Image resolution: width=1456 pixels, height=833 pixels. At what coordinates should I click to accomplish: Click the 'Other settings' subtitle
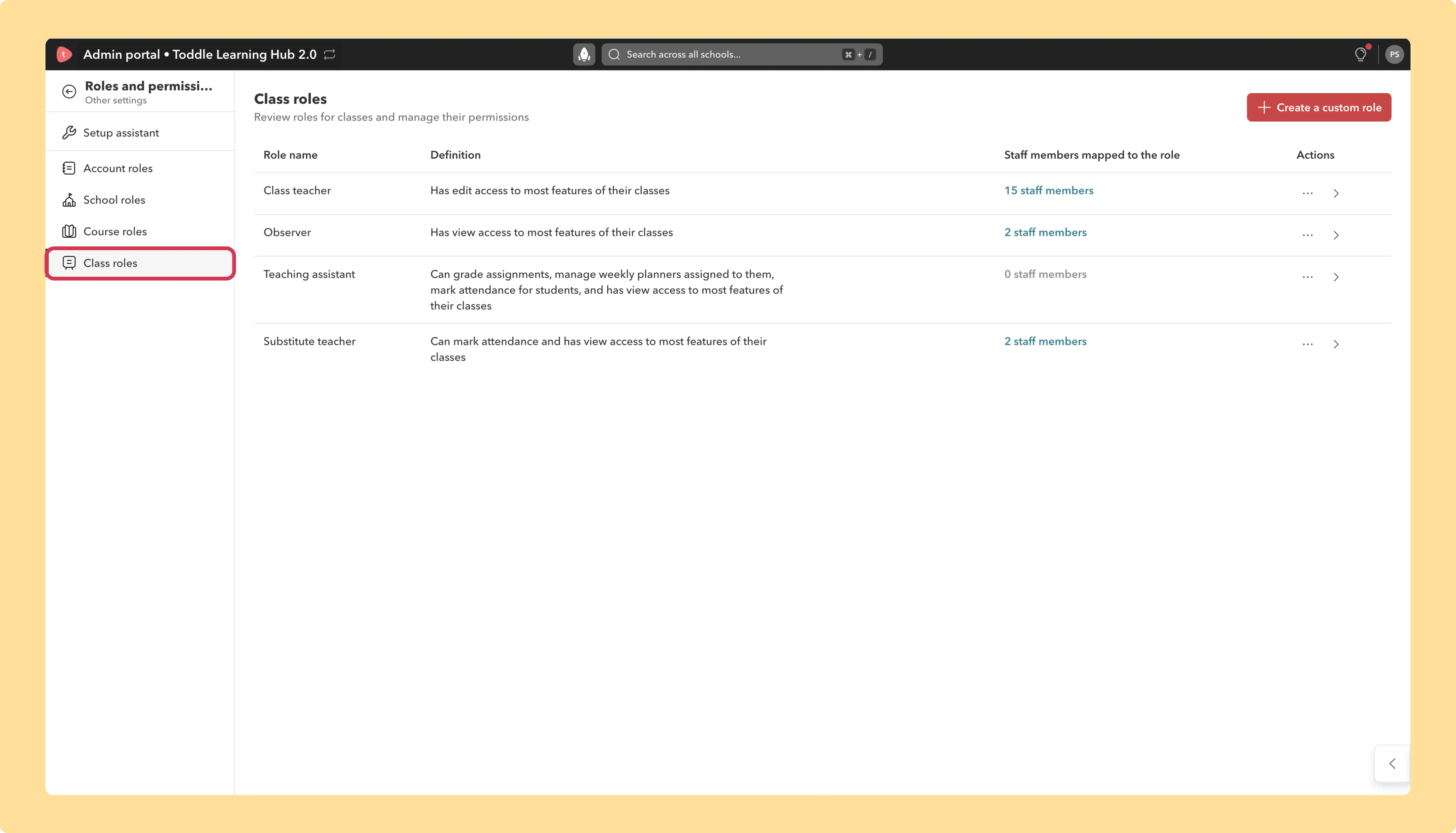(116, 100)
